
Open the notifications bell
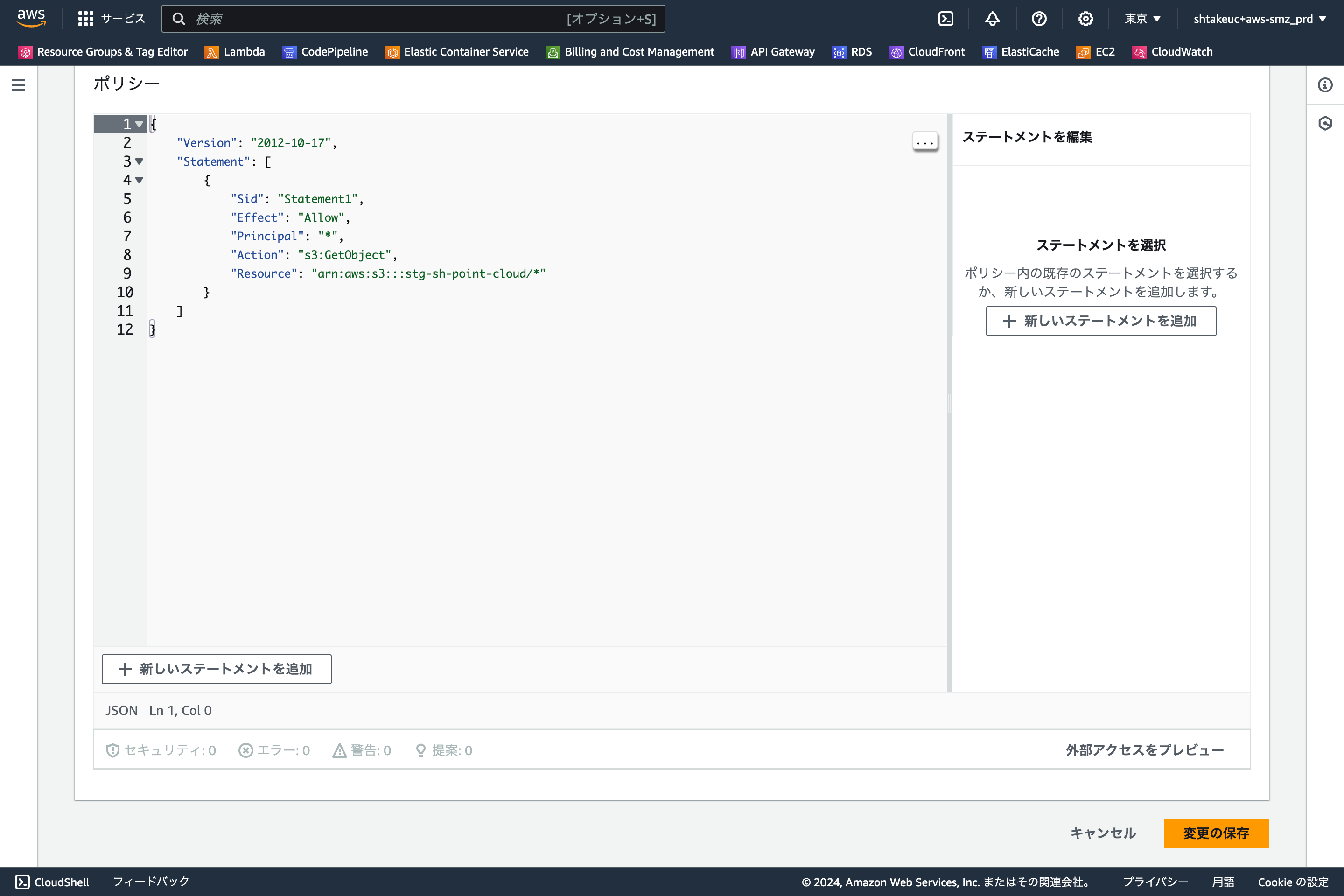[993, 18]
